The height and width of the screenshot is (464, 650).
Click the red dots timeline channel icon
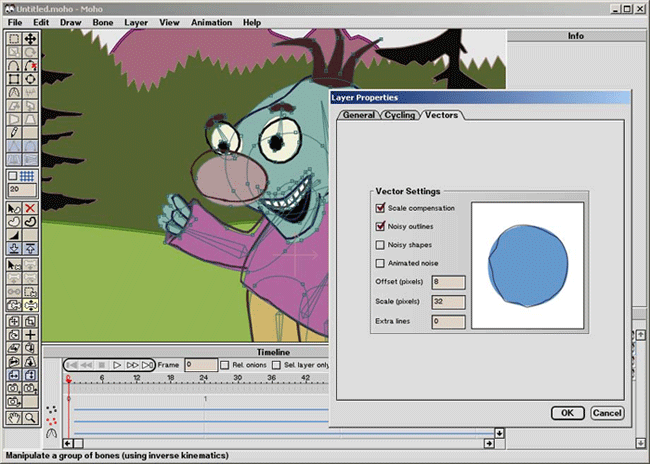(51, 422)
